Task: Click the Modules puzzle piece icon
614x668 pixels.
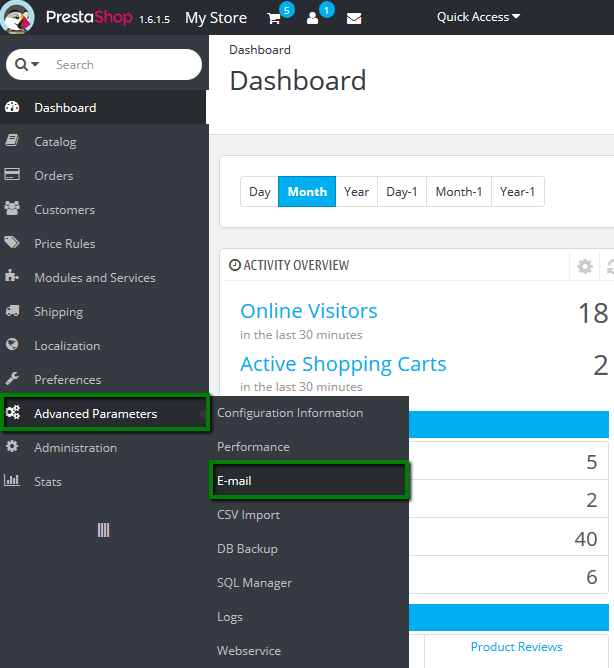Action: (12, 276)
